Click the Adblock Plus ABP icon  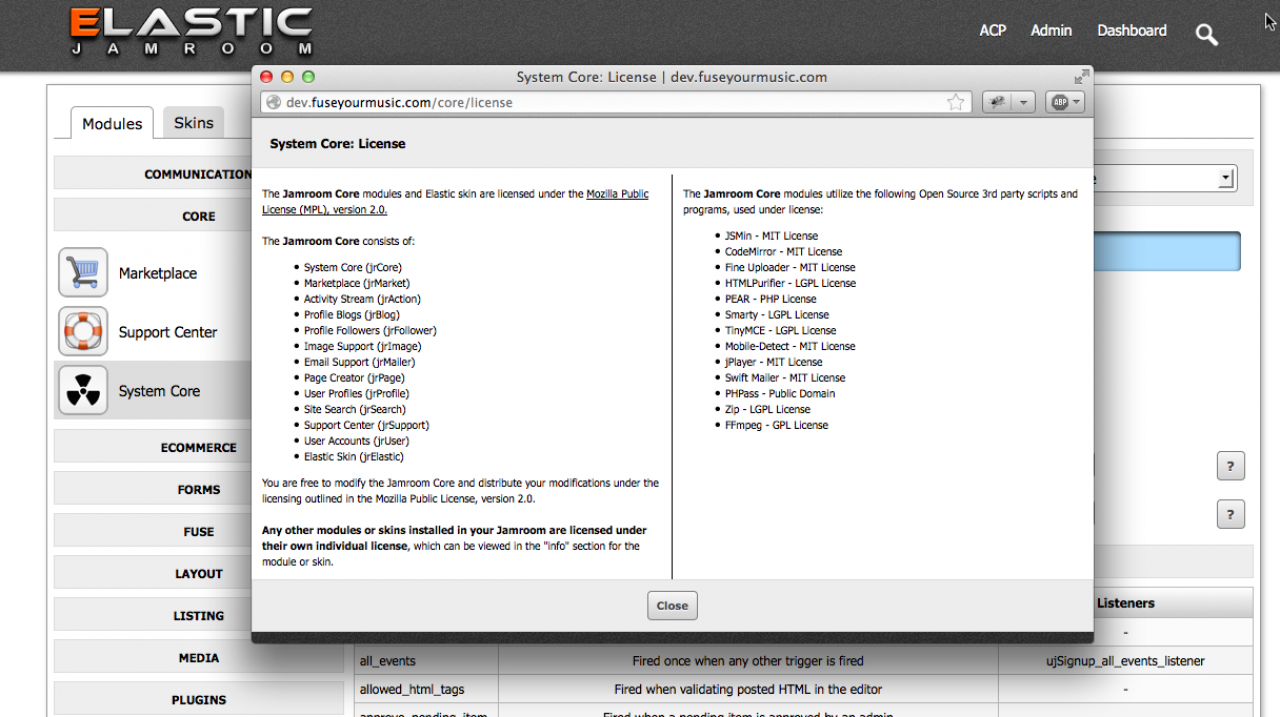click(x=1058, y=102)
